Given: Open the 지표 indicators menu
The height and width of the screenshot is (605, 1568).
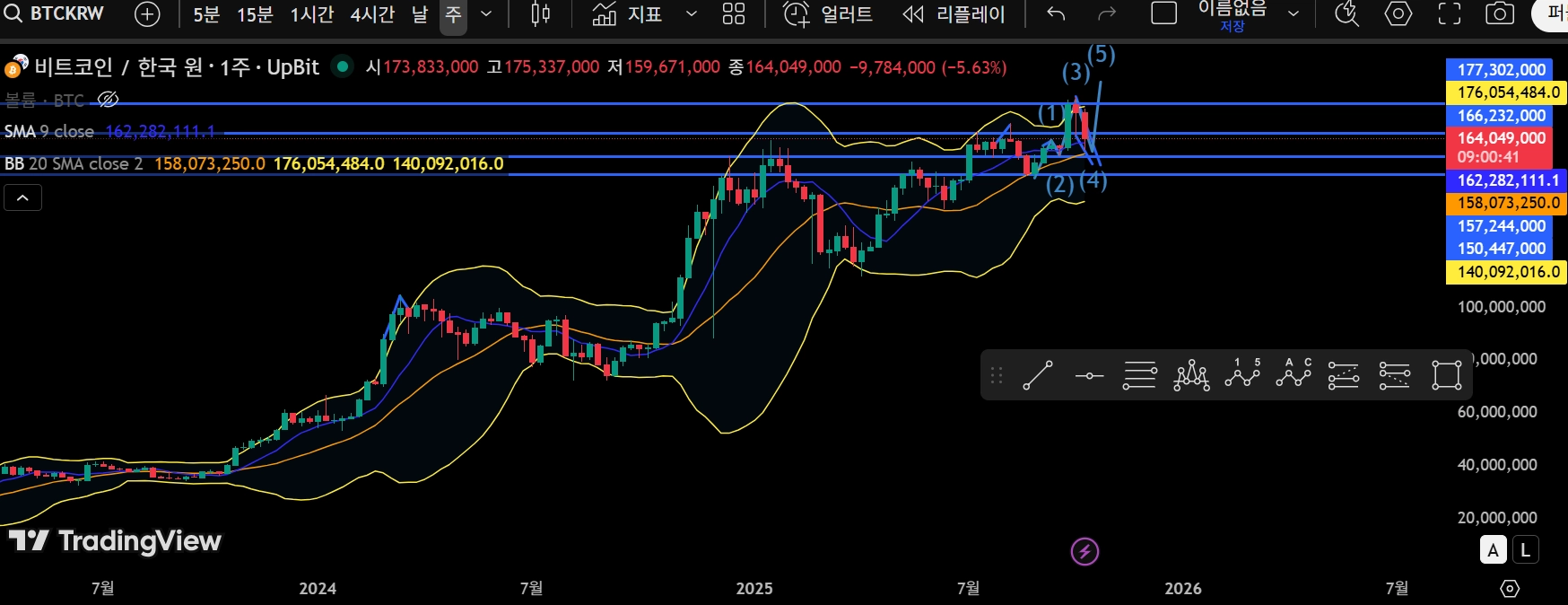Looking at the screenshot, I should pyautogui.click(x=627, y=14).
